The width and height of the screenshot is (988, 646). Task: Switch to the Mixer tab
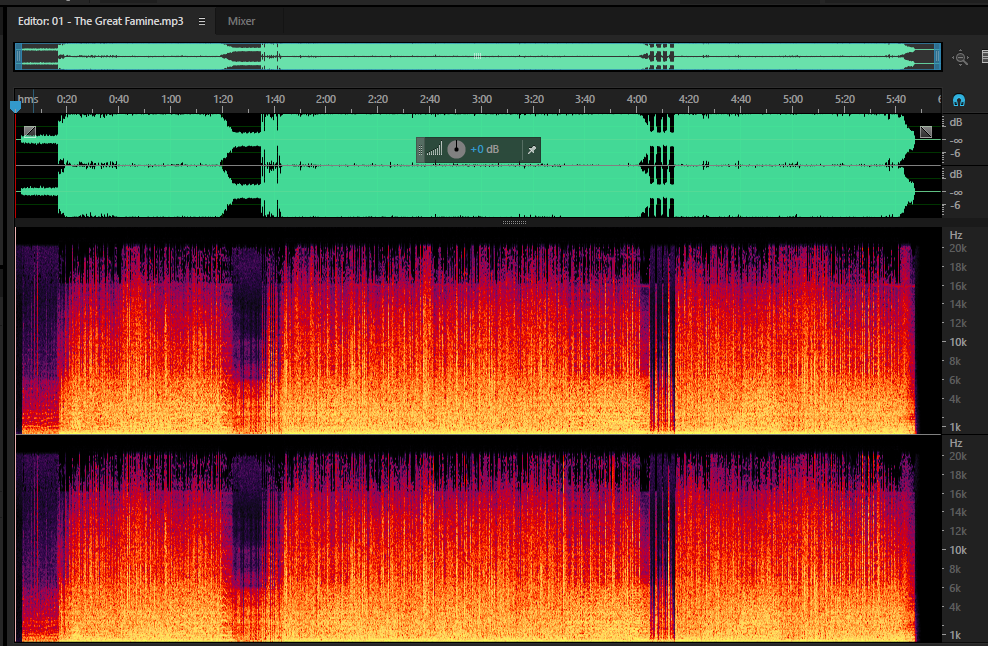241,21
